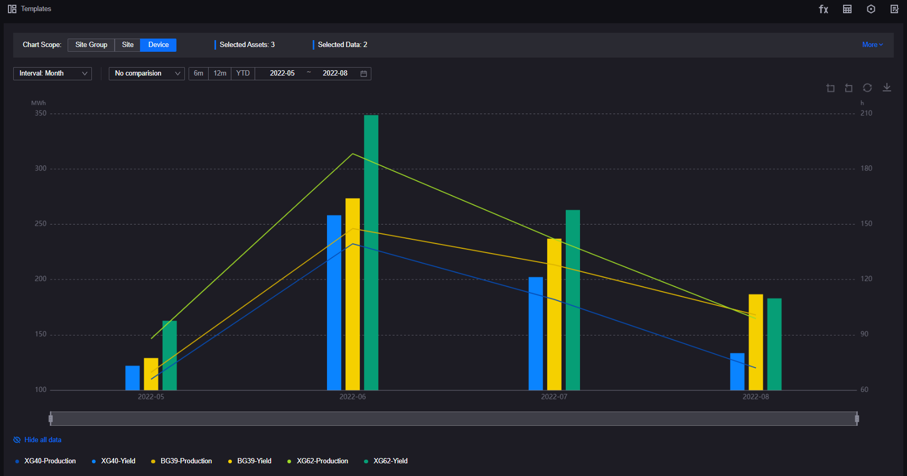Switch chart scope to Site Group
This screenshot has width=907, height=476.
coord(91,45)
